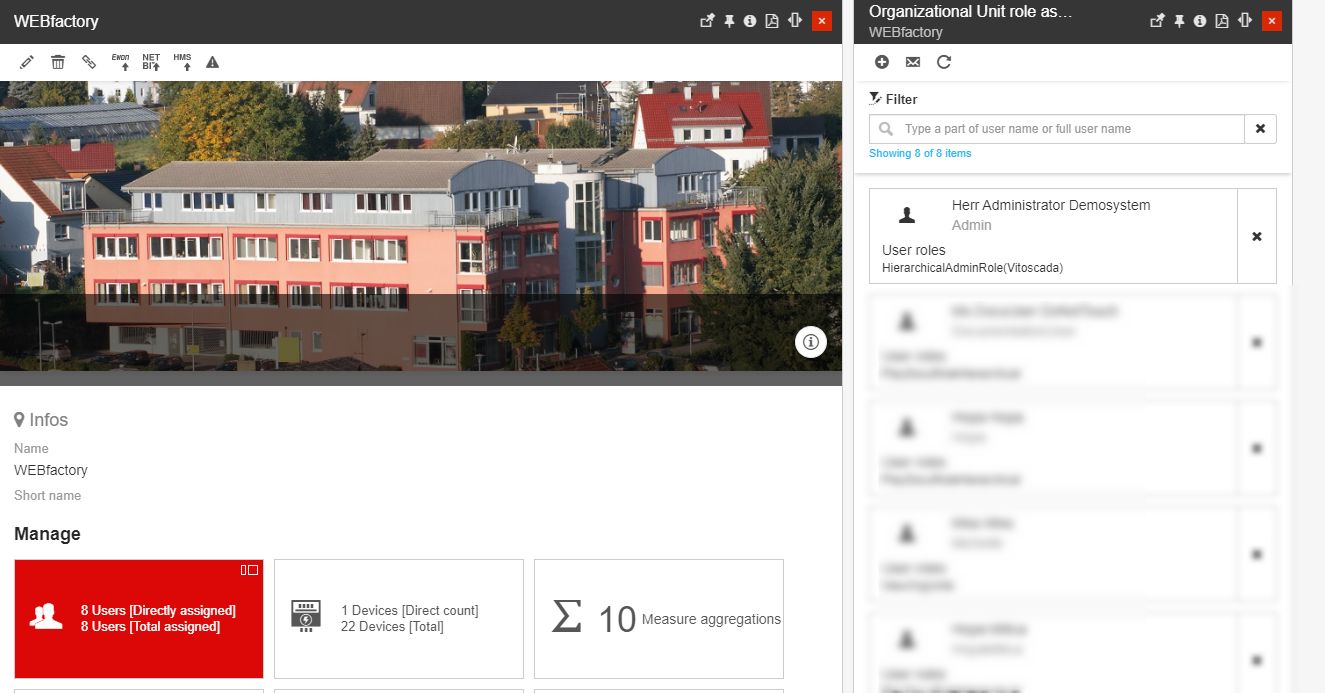Image resolution: width=1325 pixels, height=693 pixels.
Task: Click the Ewon upload icon
Action: [121, 62]
